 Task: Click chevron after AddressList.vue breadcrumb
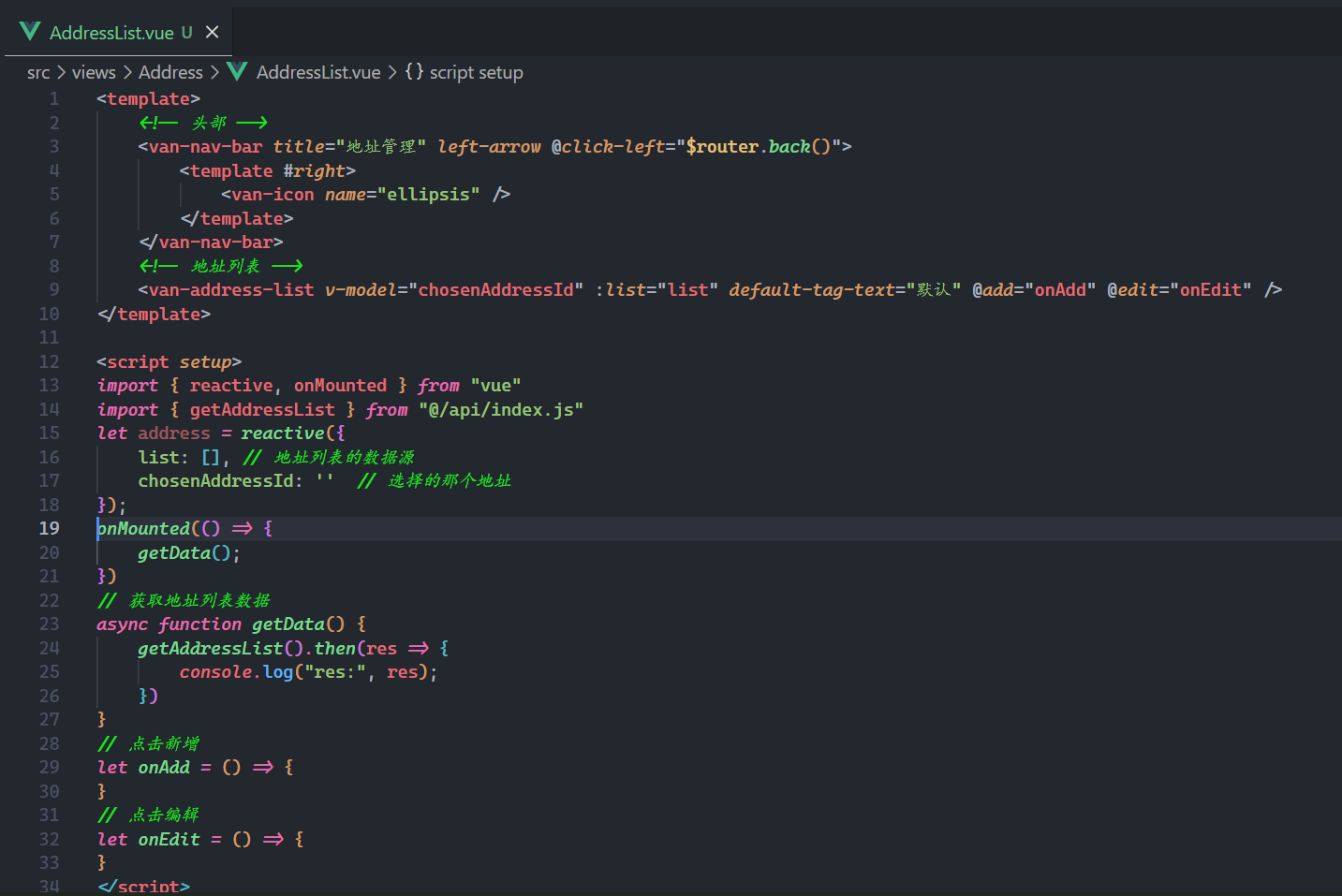point(392,73)
